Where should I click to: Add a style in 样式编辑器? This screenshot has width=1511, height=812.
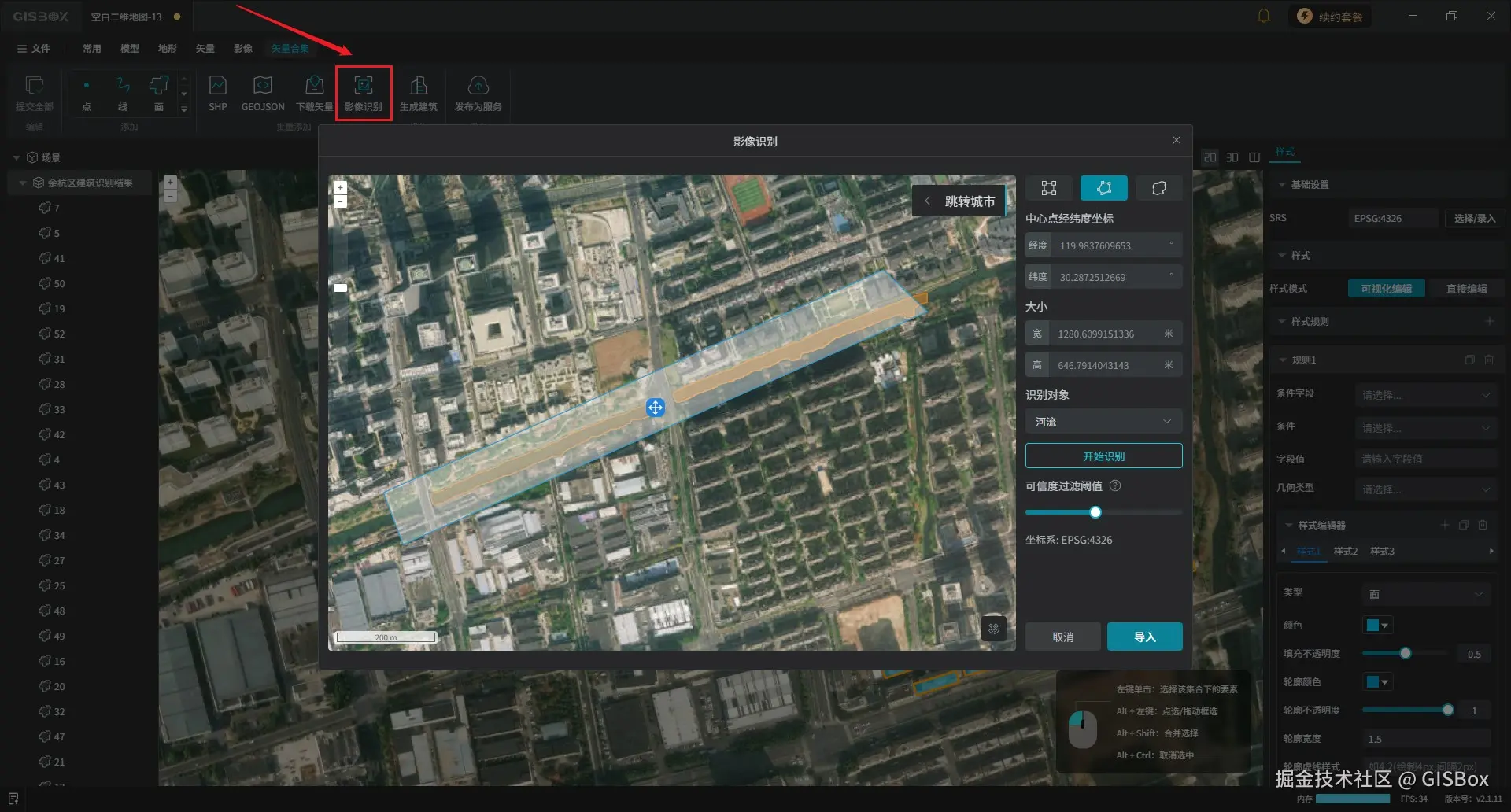(1444, 525)
